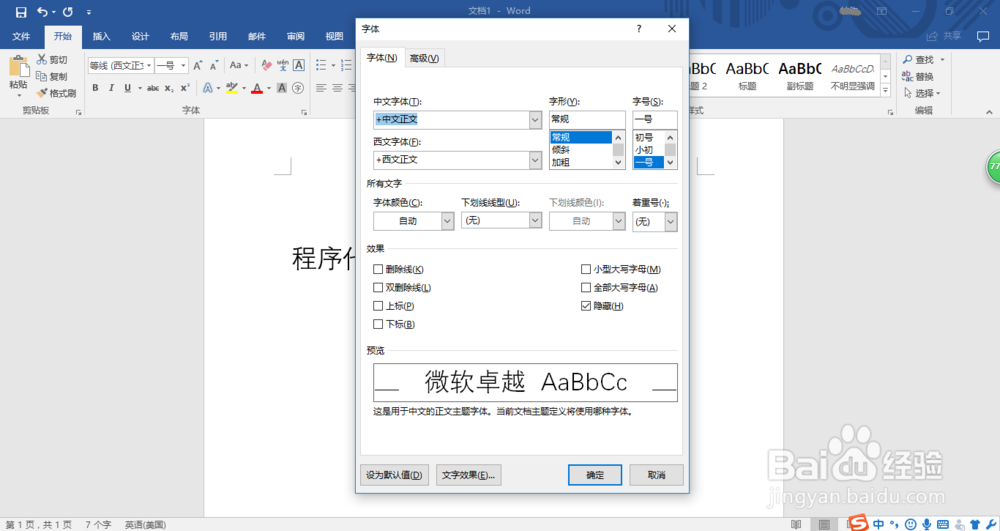Click the Grow Font (A▲) icon
The width and height of the screenshot is (1000, 531).
pyautogui.click(x=198, y=65)
